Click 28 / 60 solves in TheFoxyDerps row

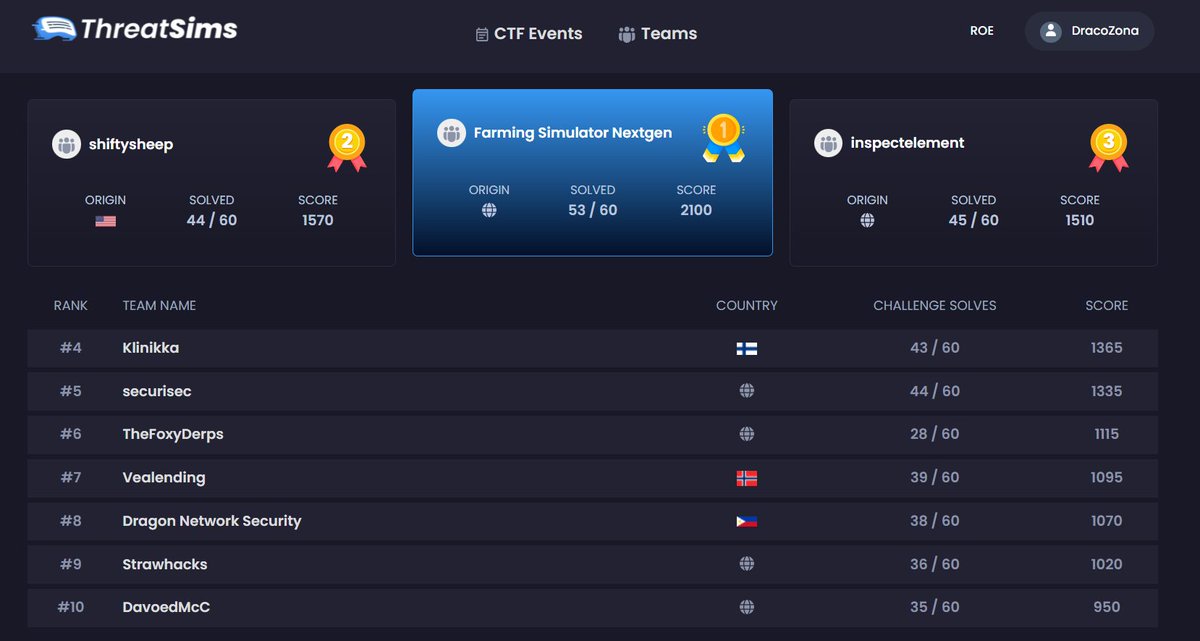tap(935, 434)
